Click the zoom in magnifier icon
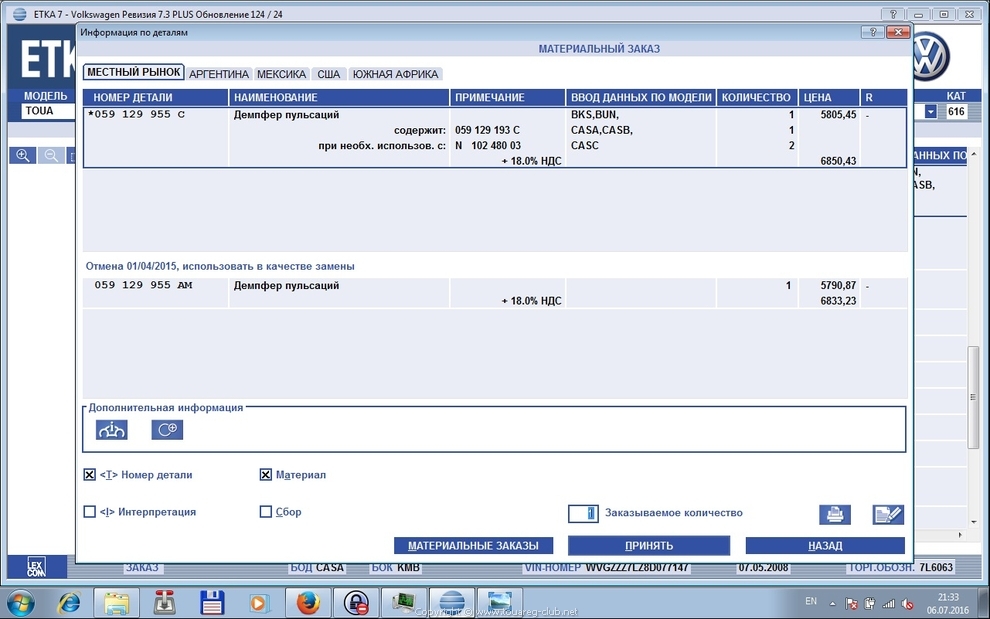Image resolution: width=990 pixels, height=619 pixels. pos(23,155)
